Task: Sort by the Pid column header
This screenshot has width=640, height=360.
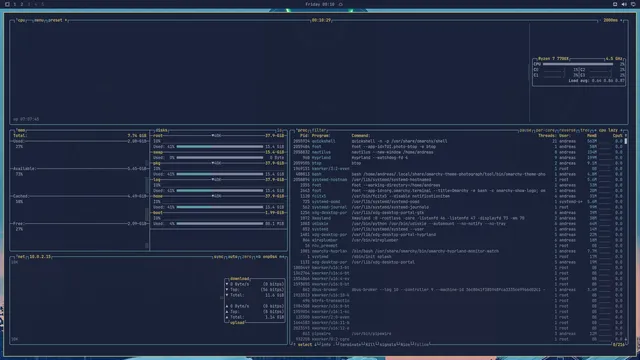Action: [304, 136]
